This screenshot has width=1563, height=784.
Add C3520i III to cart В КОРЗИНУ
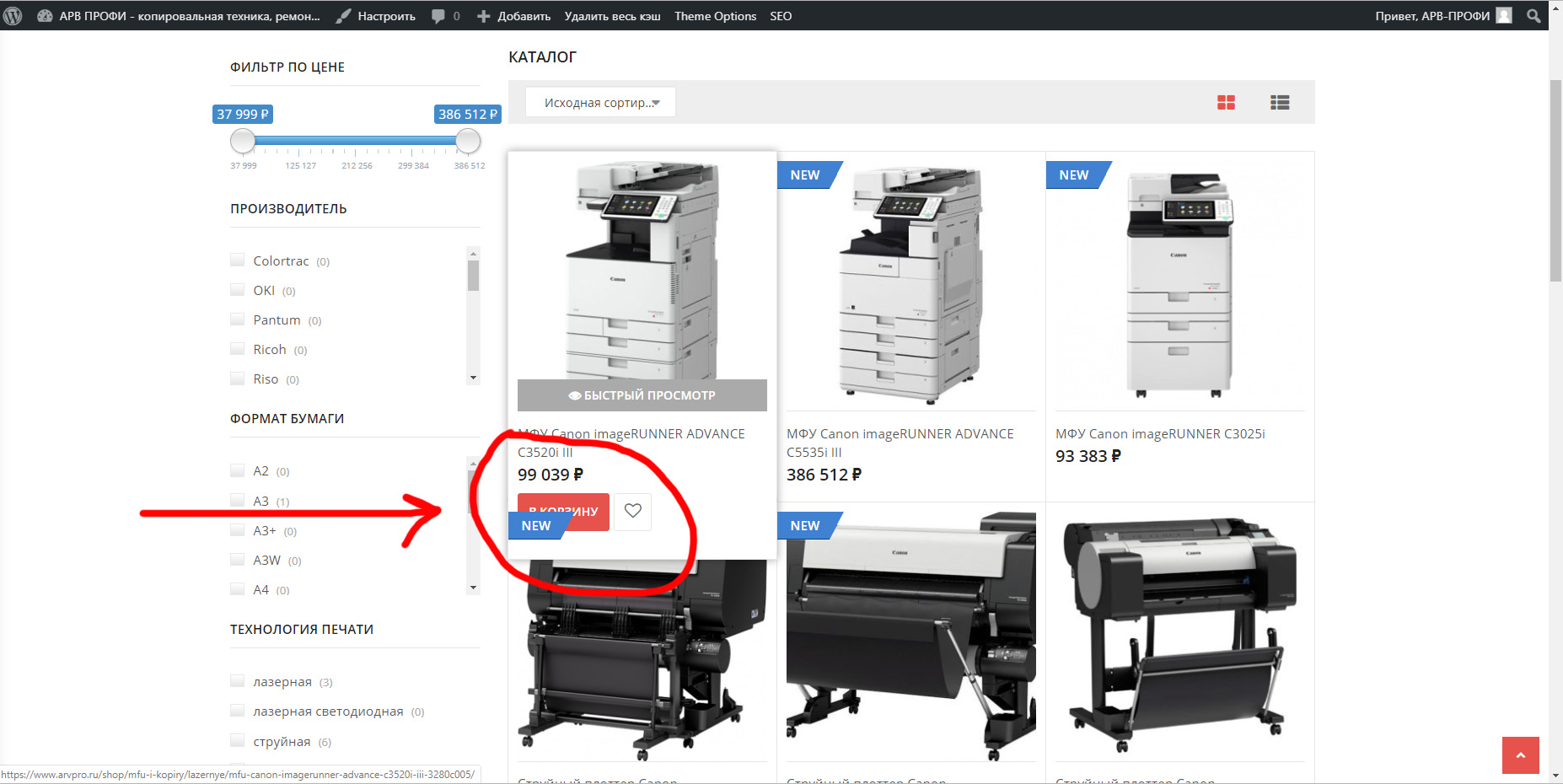click(x=563, y=511)
